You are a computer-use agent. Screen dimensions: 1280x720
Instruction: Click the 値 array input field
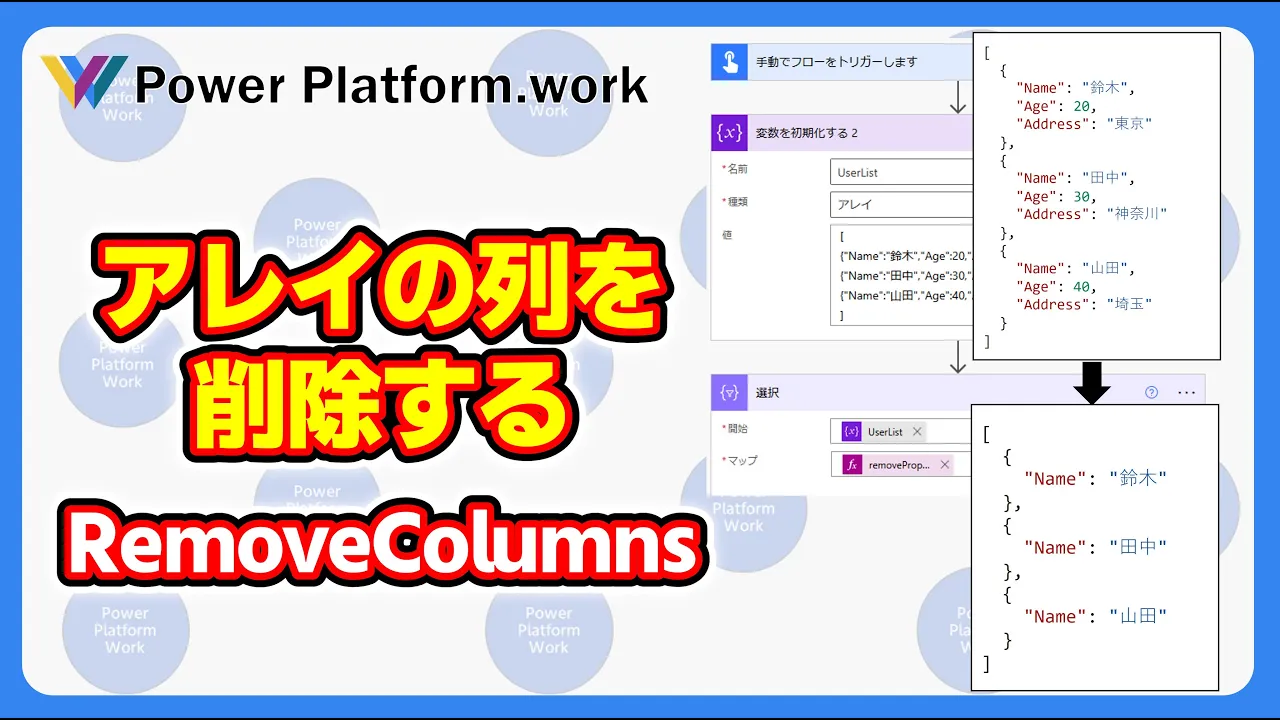tap(901, 275)
